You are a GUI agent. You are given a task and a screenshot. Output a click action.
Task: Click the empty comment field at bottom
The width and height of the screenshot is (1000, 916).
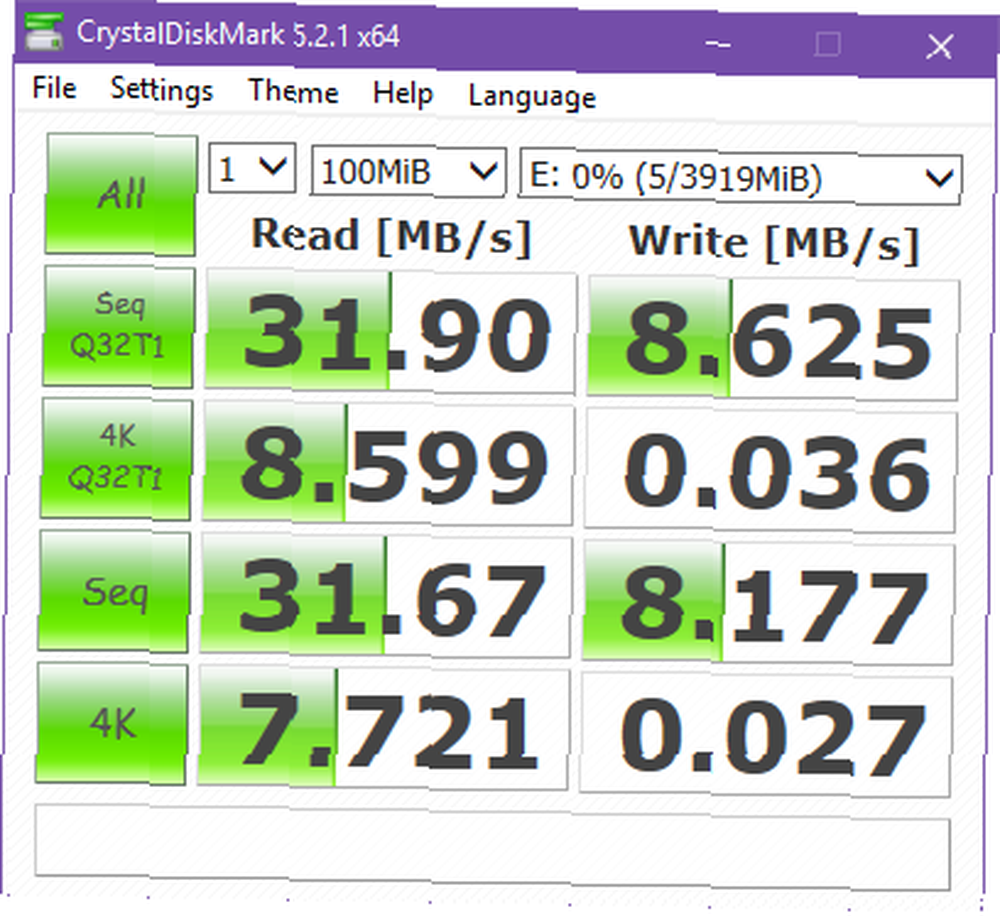[492, 848]
